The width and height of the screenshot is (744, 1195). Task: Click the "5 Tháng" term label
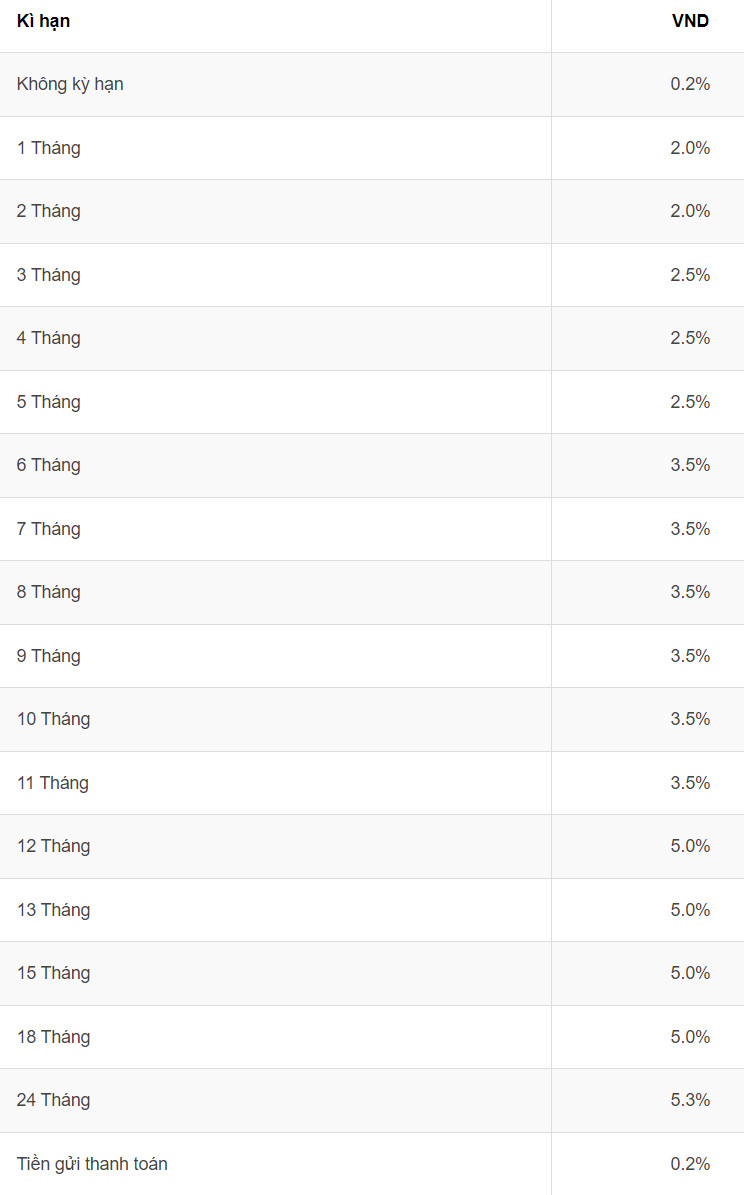point(48,402)
